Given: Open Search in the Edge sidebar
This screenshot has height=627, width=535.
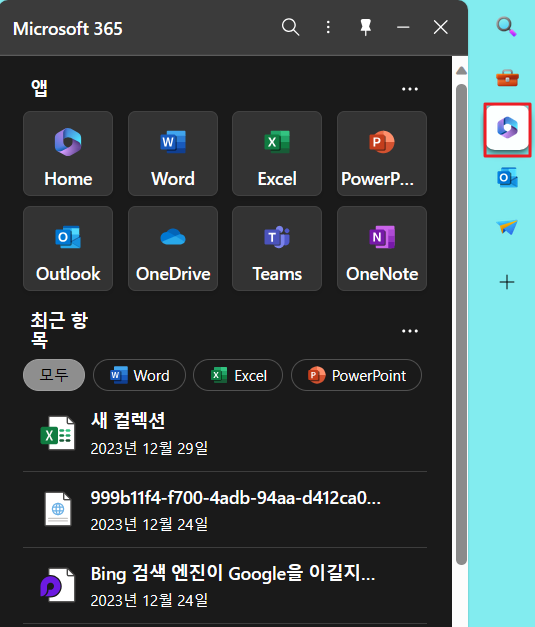Looking at the screenshot, I should pos(507,26).
